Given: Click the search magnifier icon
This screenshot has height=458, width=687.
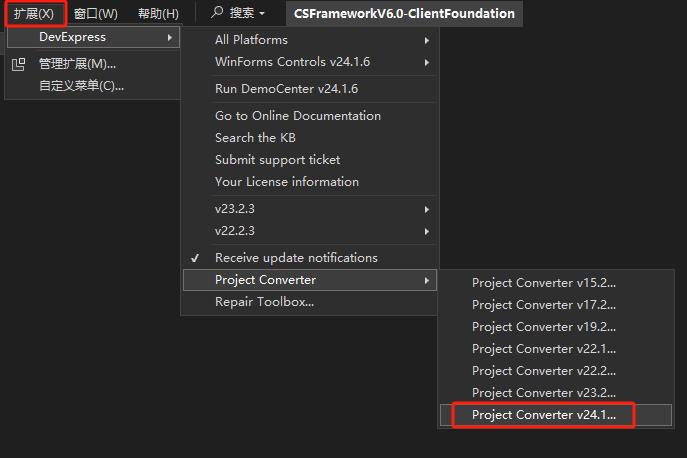Looking at the screenshot, I should point(216,13).
